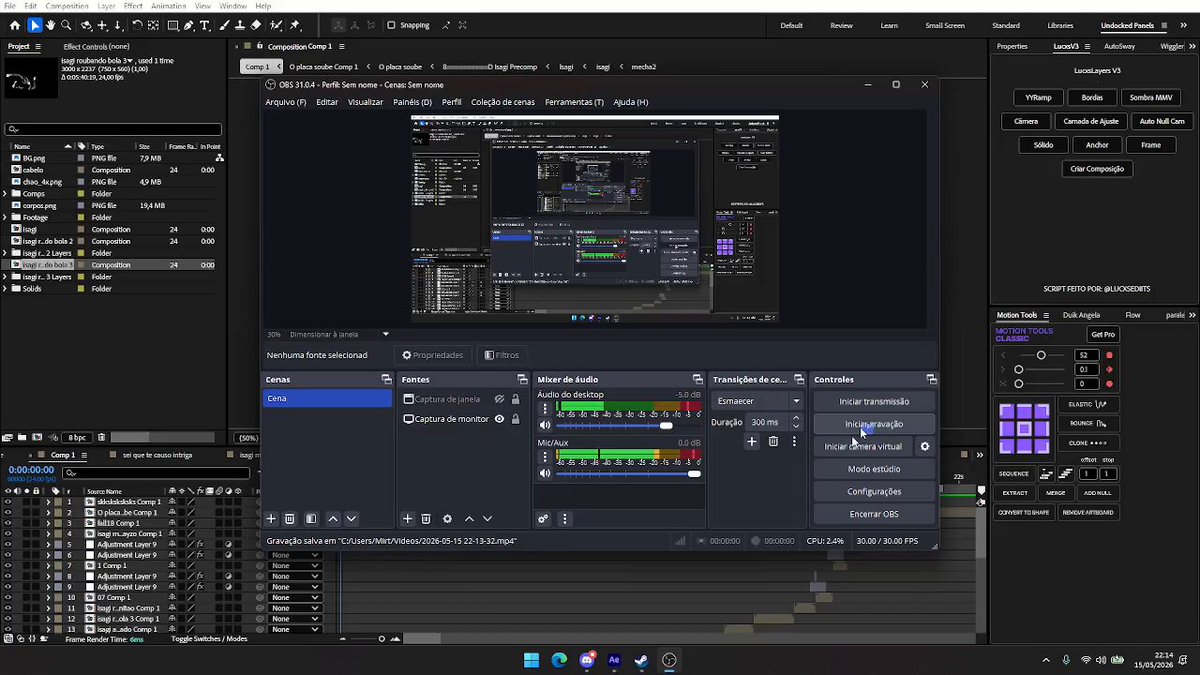The width and height of the screenshot is (1200, 675).
Task: Open advanced audio properties gears in mixer
Action: pyautogui.click(x=543, y=519)
